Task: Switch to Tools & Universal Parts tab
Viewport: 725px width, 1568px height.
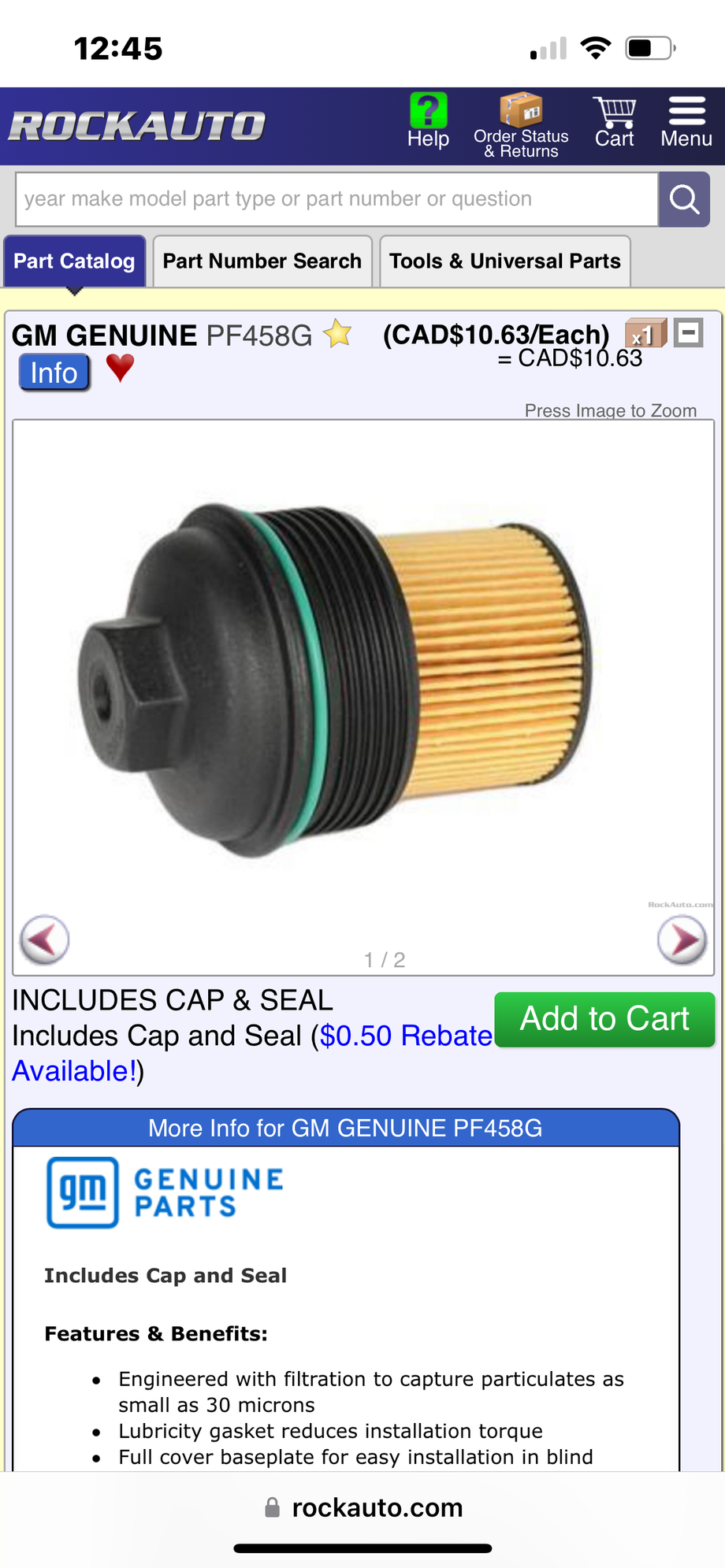Action: (505, 261)
